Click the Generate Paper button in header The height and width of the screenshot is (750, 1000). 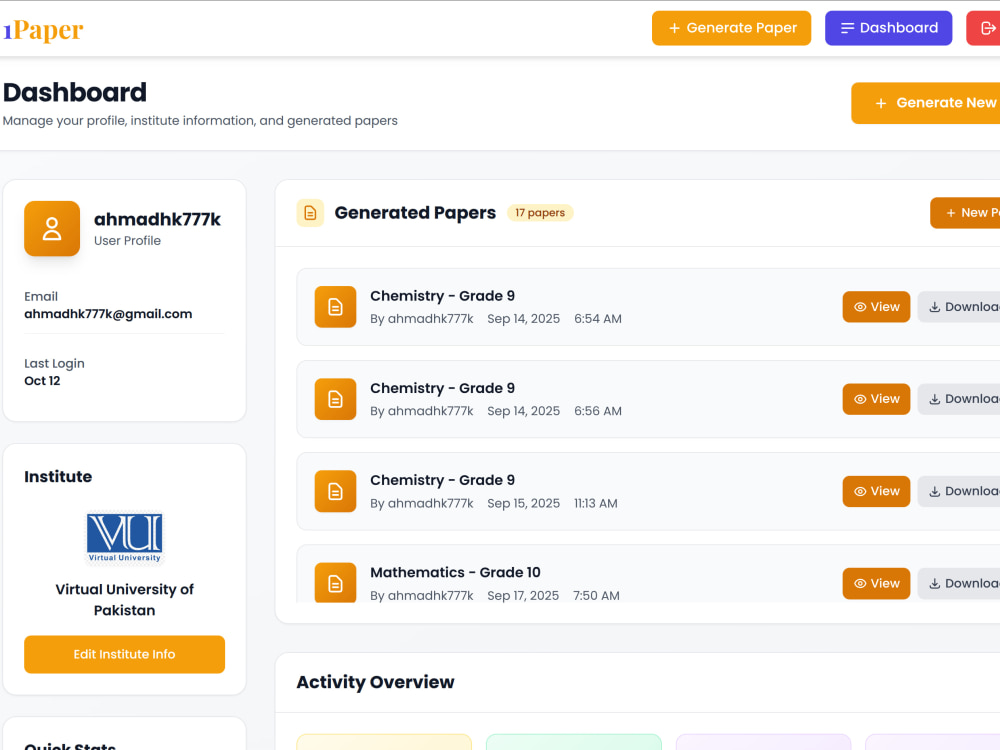coord(731,28)
